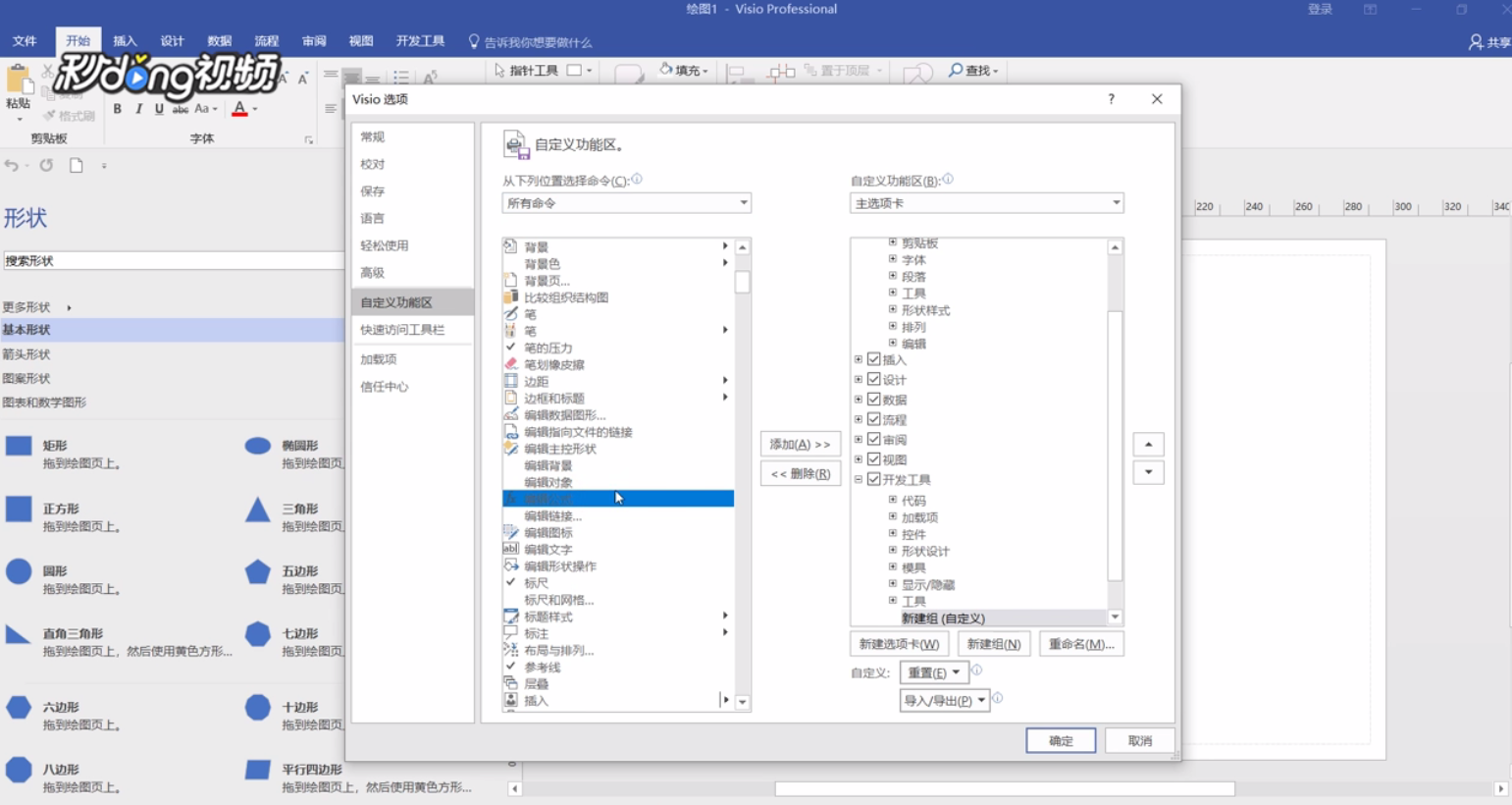
Task: Click the 填充 (Fill) bucket icon
Action: click(x=665, y=71)
